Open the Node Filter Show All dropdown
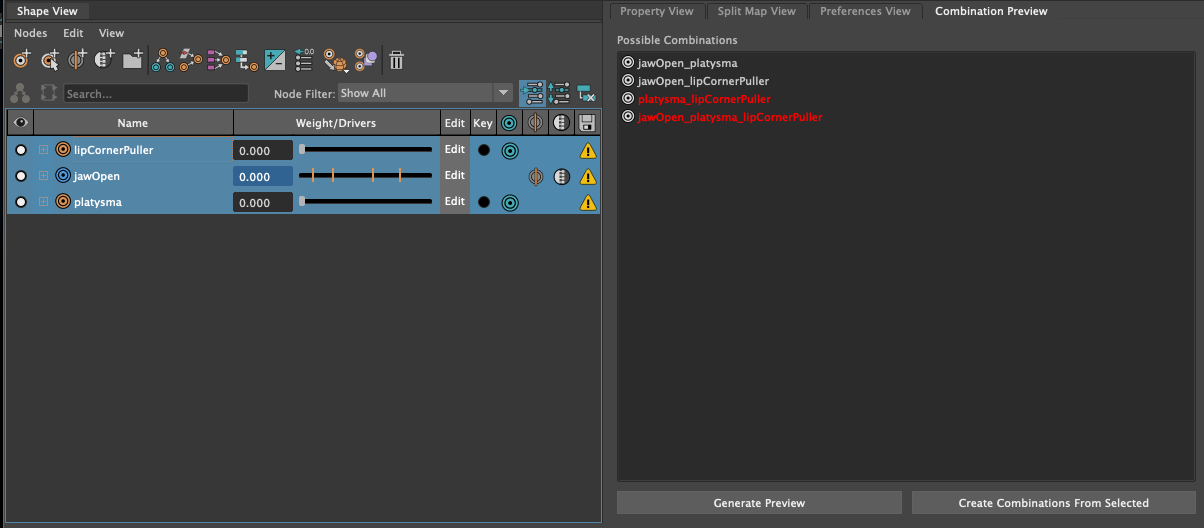 coord(425,93)
